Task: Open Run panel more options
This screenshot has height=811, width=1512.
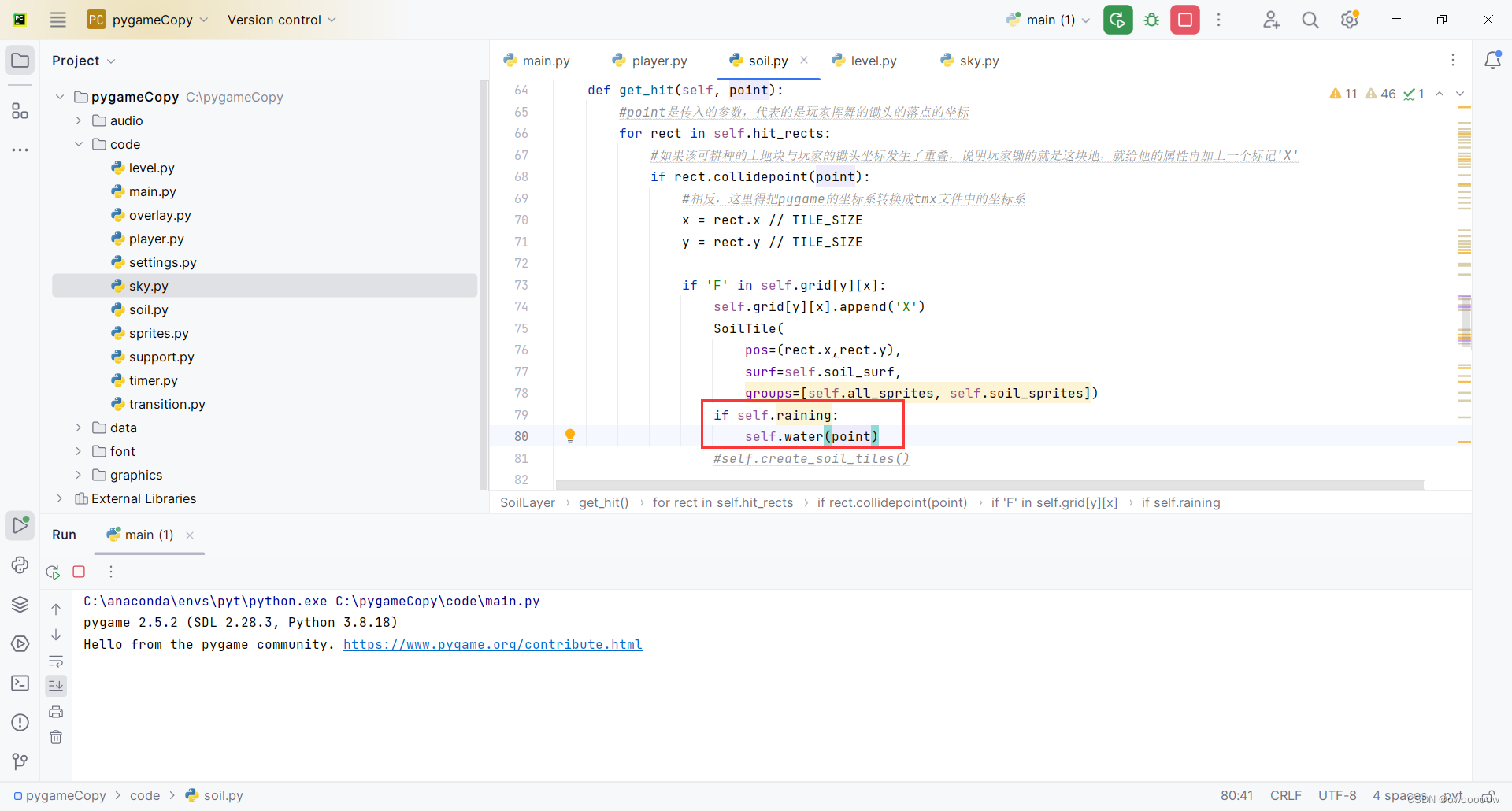Action: (111, 572)
